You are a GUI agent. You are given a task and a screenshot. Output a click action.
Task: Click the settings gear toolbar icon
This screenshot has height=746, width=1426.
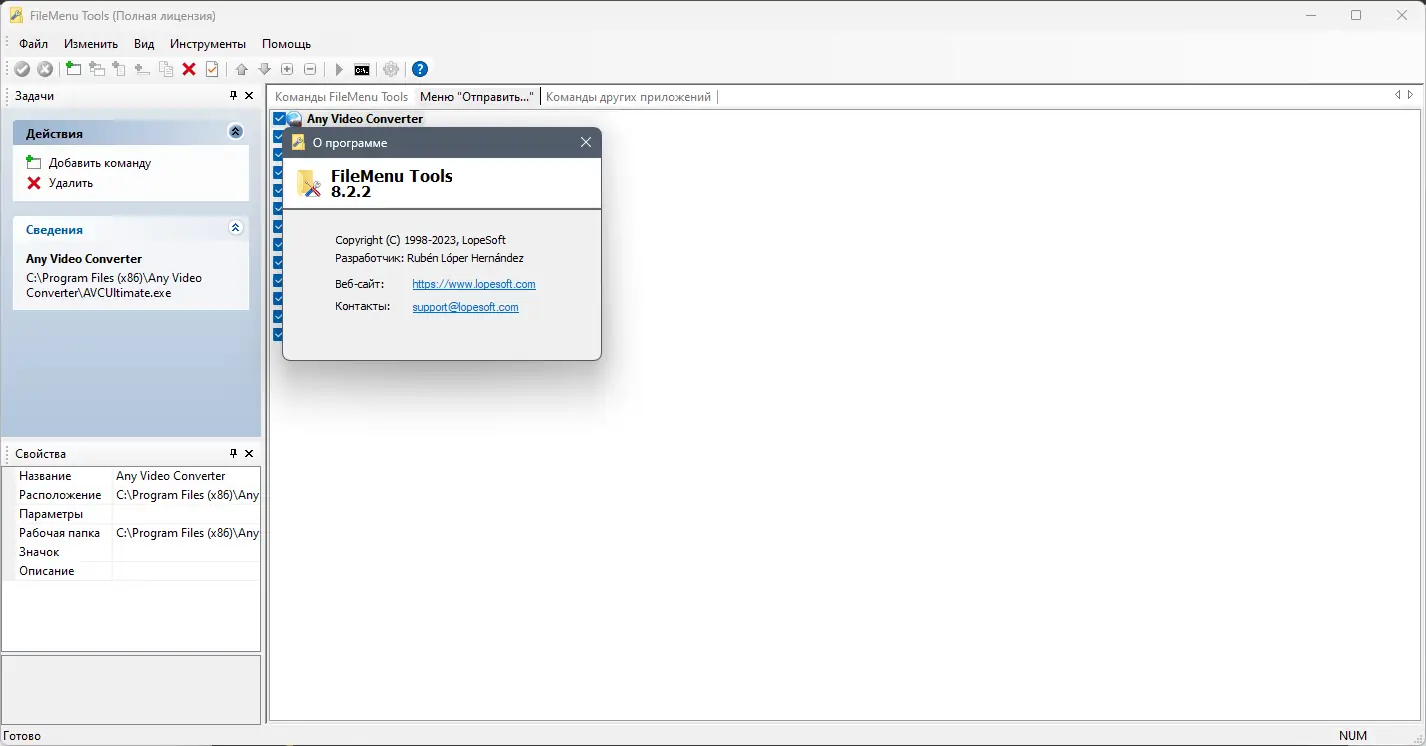click(x=391, y=69)
